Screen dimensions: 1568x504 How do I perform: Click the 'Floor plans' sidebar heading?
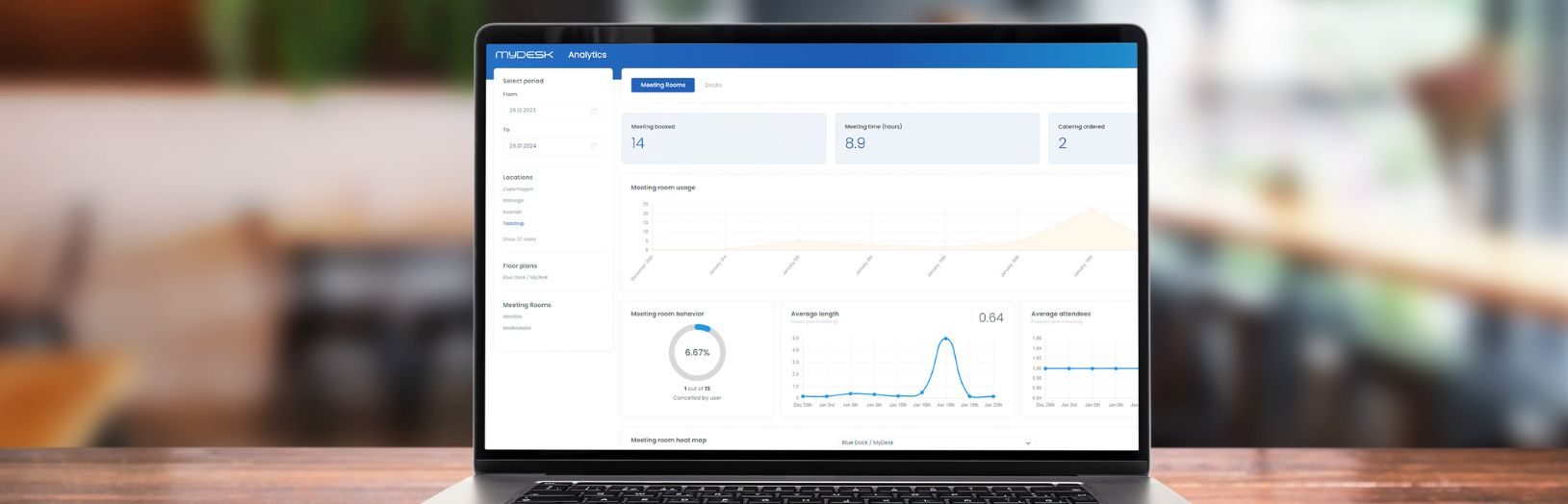(x=520, y=265)
